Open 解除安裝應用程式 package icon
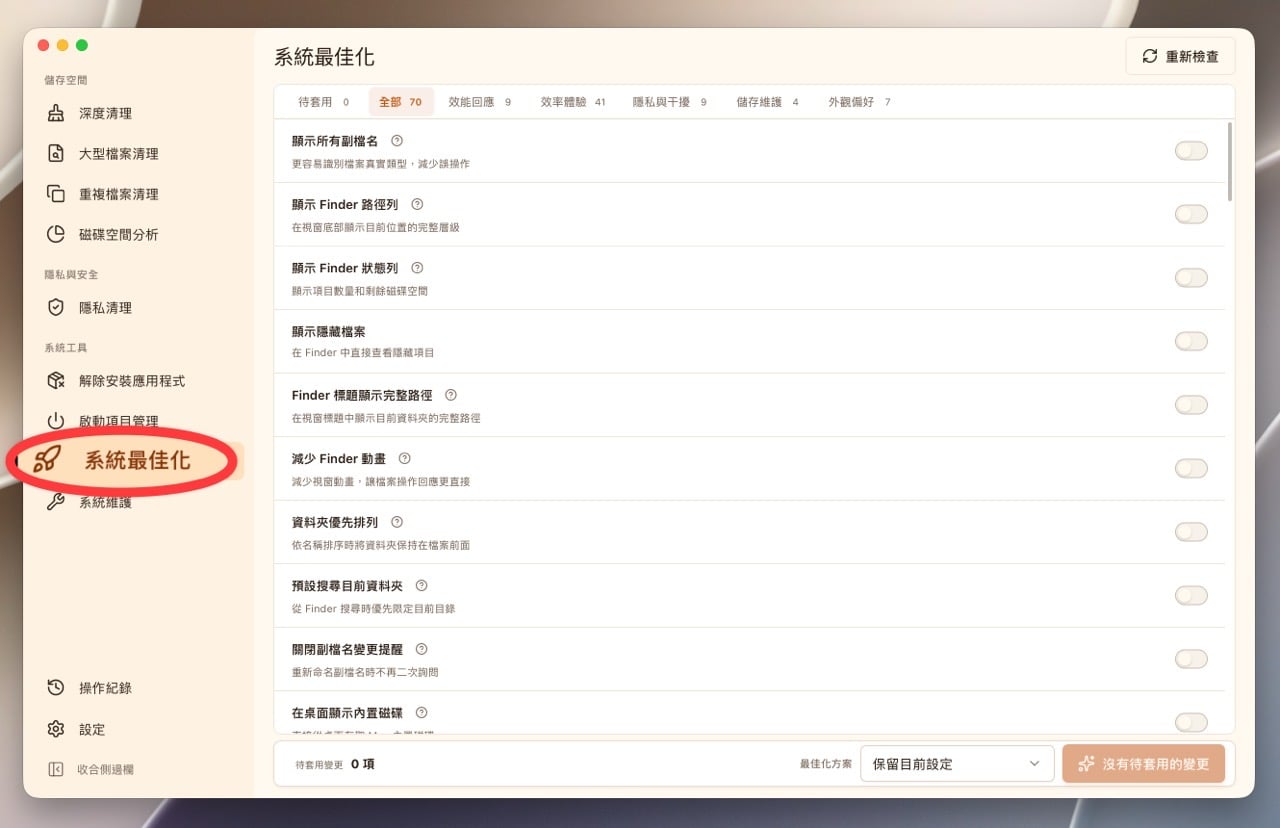 [57, 381]
